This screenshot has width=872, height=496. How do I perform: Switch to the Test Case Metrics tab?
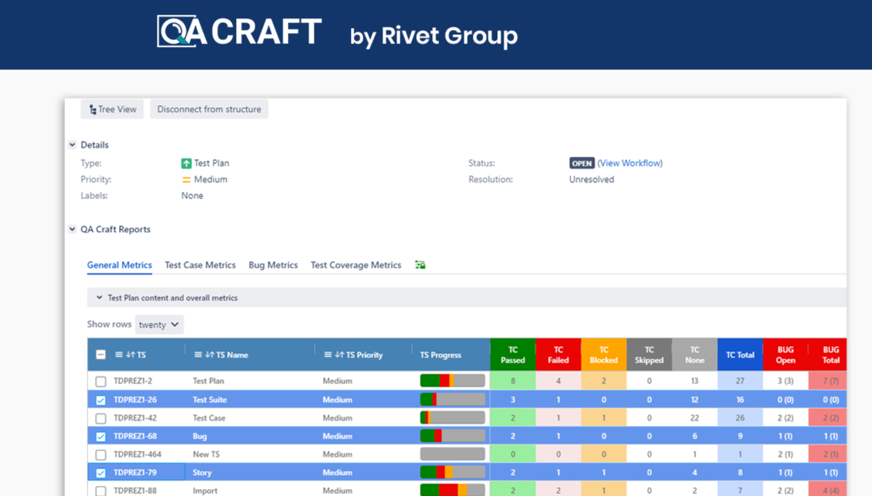200,265
